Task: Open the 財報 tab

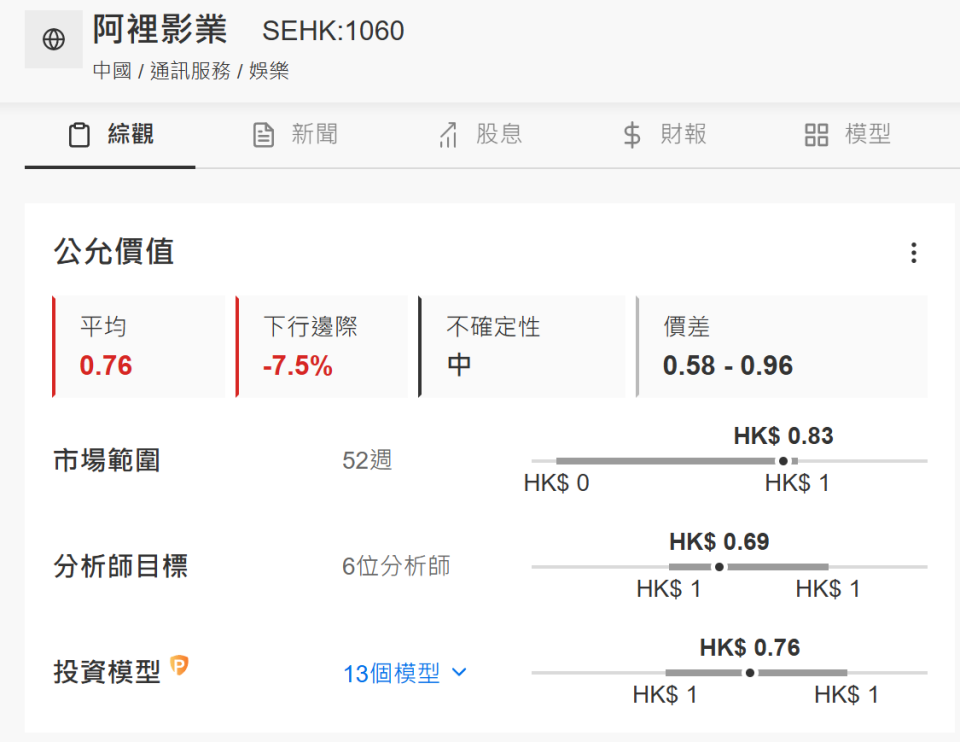Action: point(664,135)
